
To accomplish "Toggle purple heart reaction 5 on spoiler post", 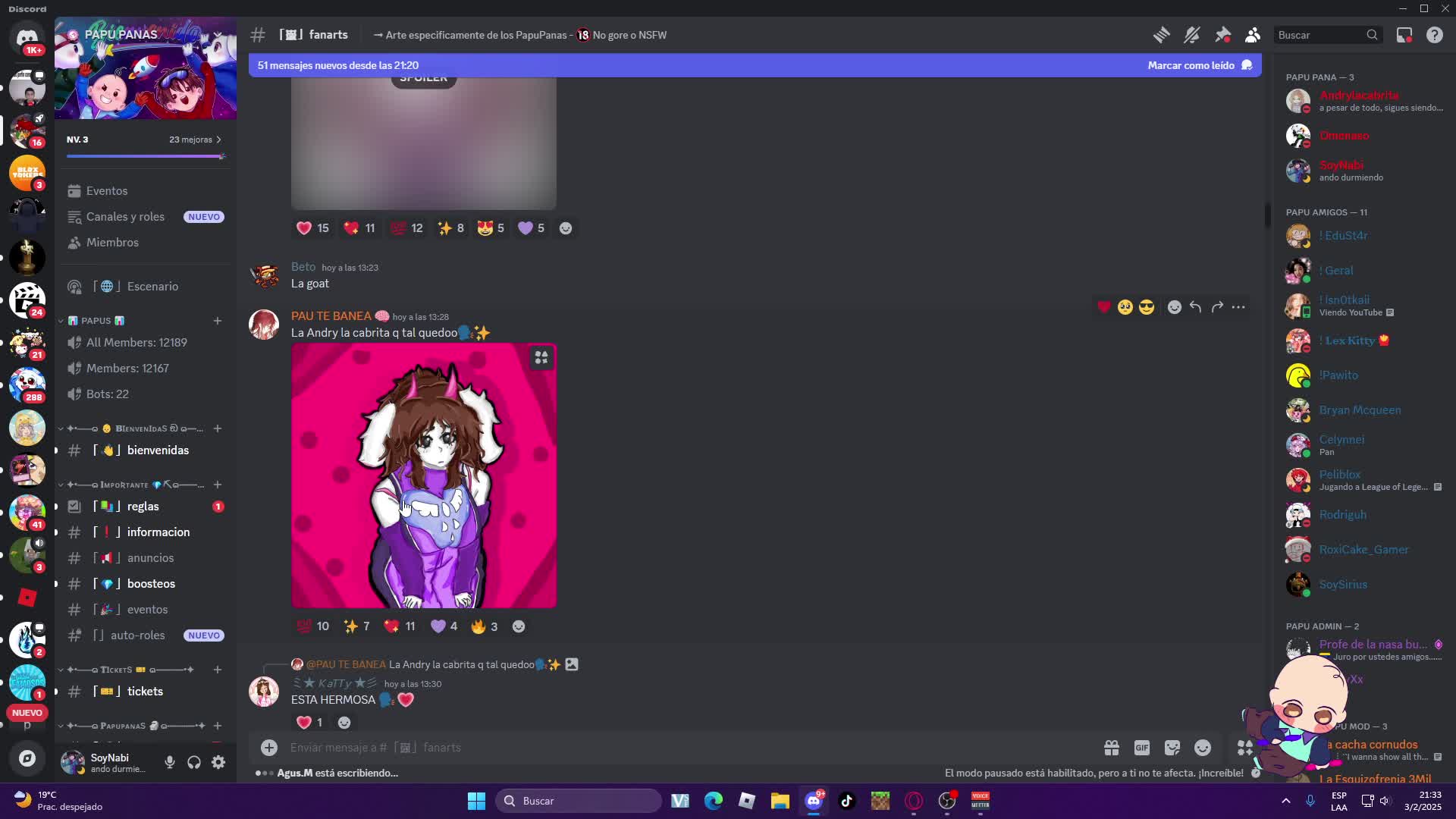I will [x=532, y=228].
